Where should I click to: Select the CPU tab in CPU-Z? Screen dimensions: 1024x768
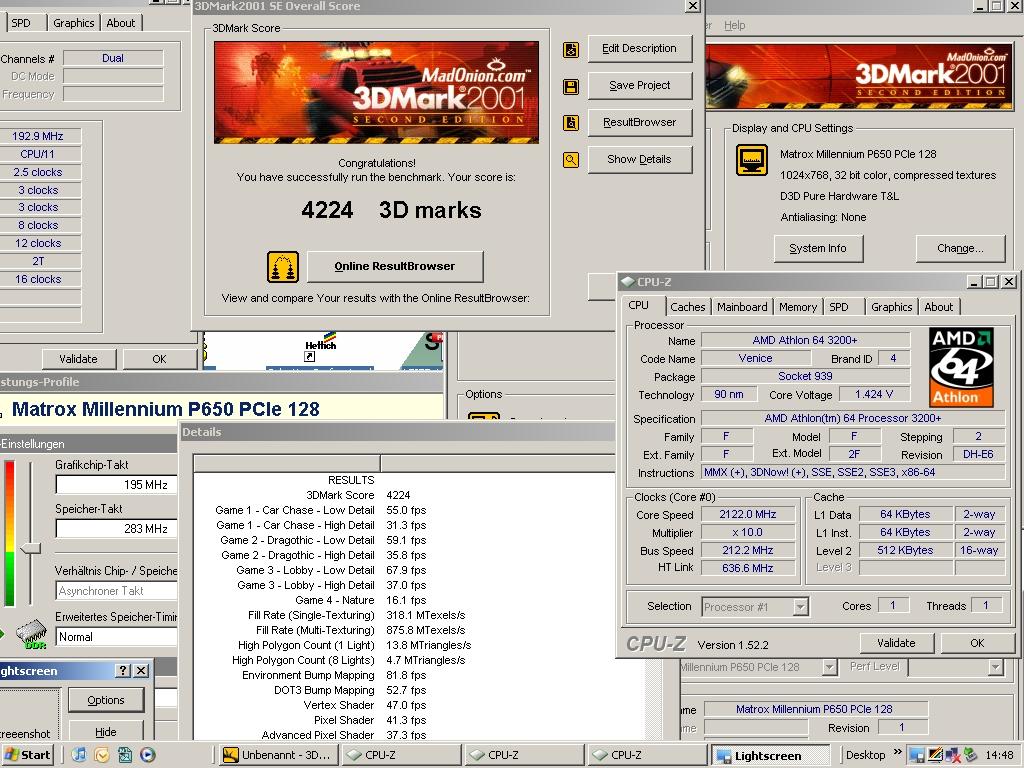click(639, 306)
